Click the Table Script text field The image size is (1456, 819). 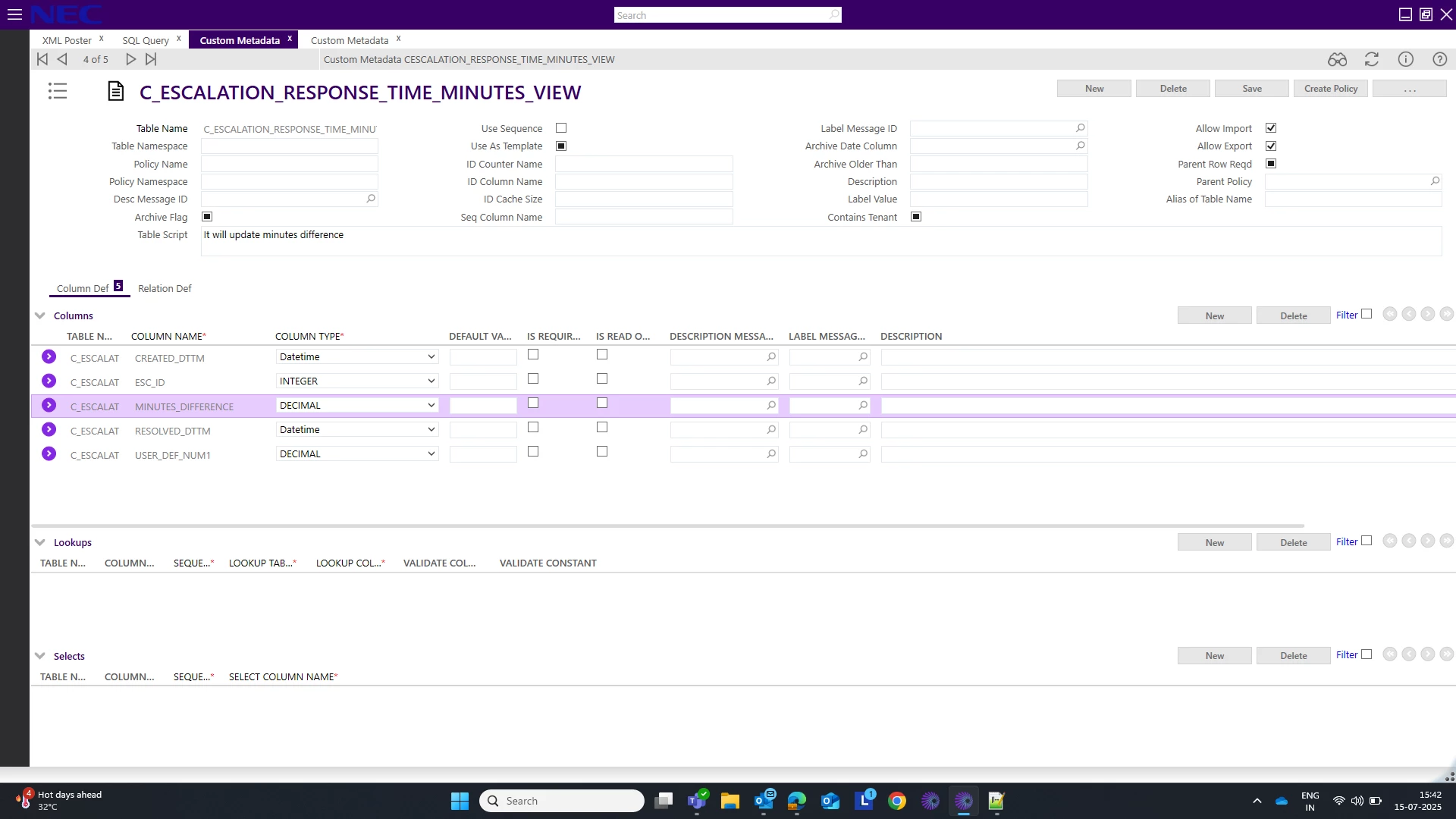pos(821,241)
